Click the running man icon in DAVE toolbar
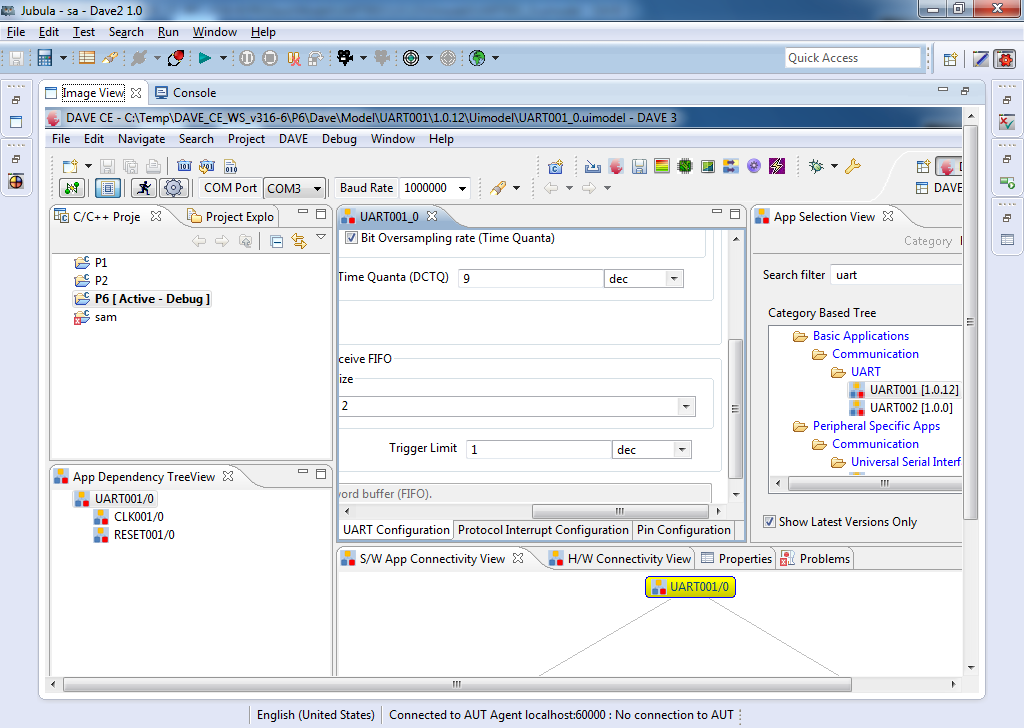This screenshot has height=728, width=1024. click(x=144, y=188)
